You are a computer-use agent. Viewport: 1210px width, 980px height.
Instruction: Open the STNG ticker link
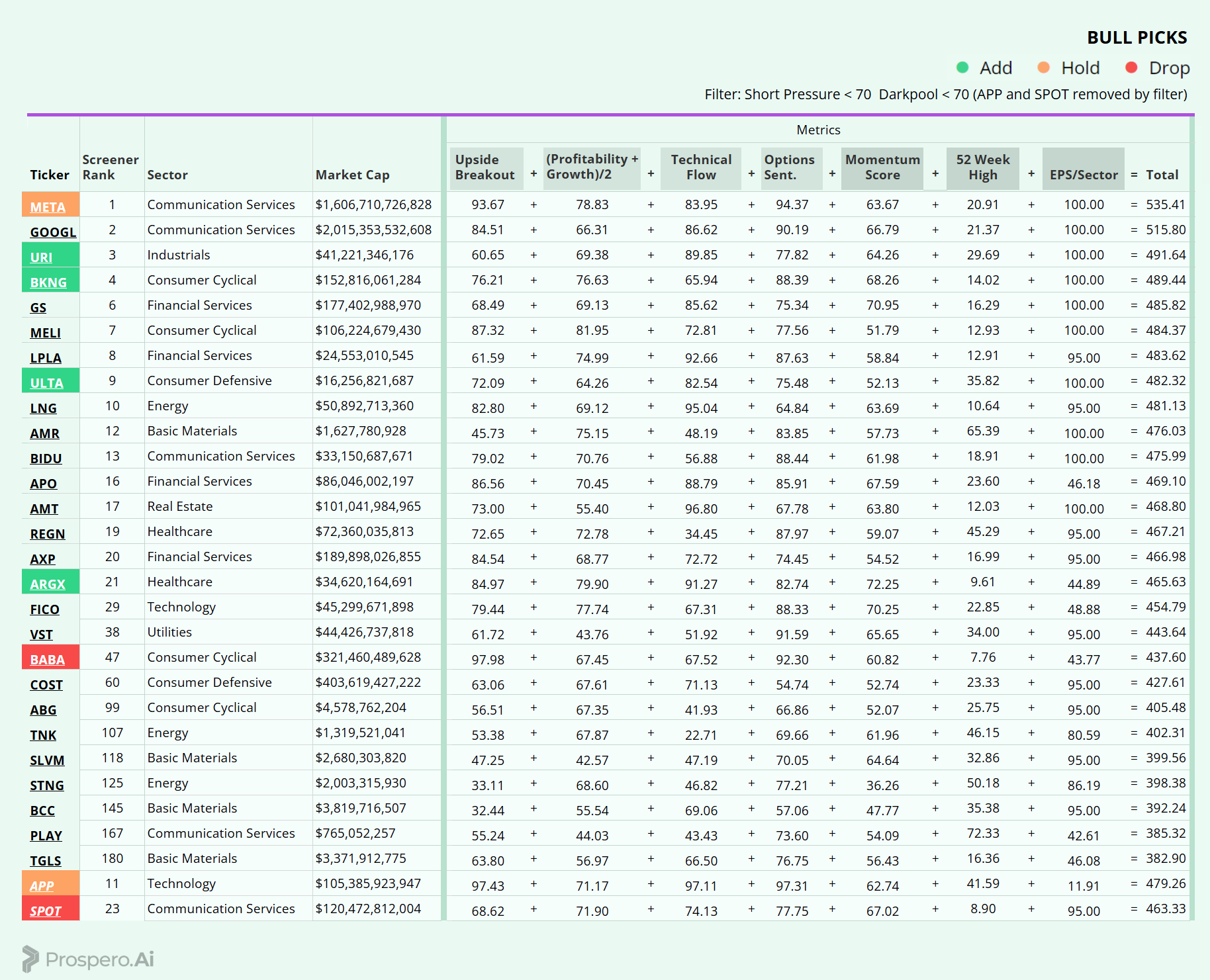47,785
